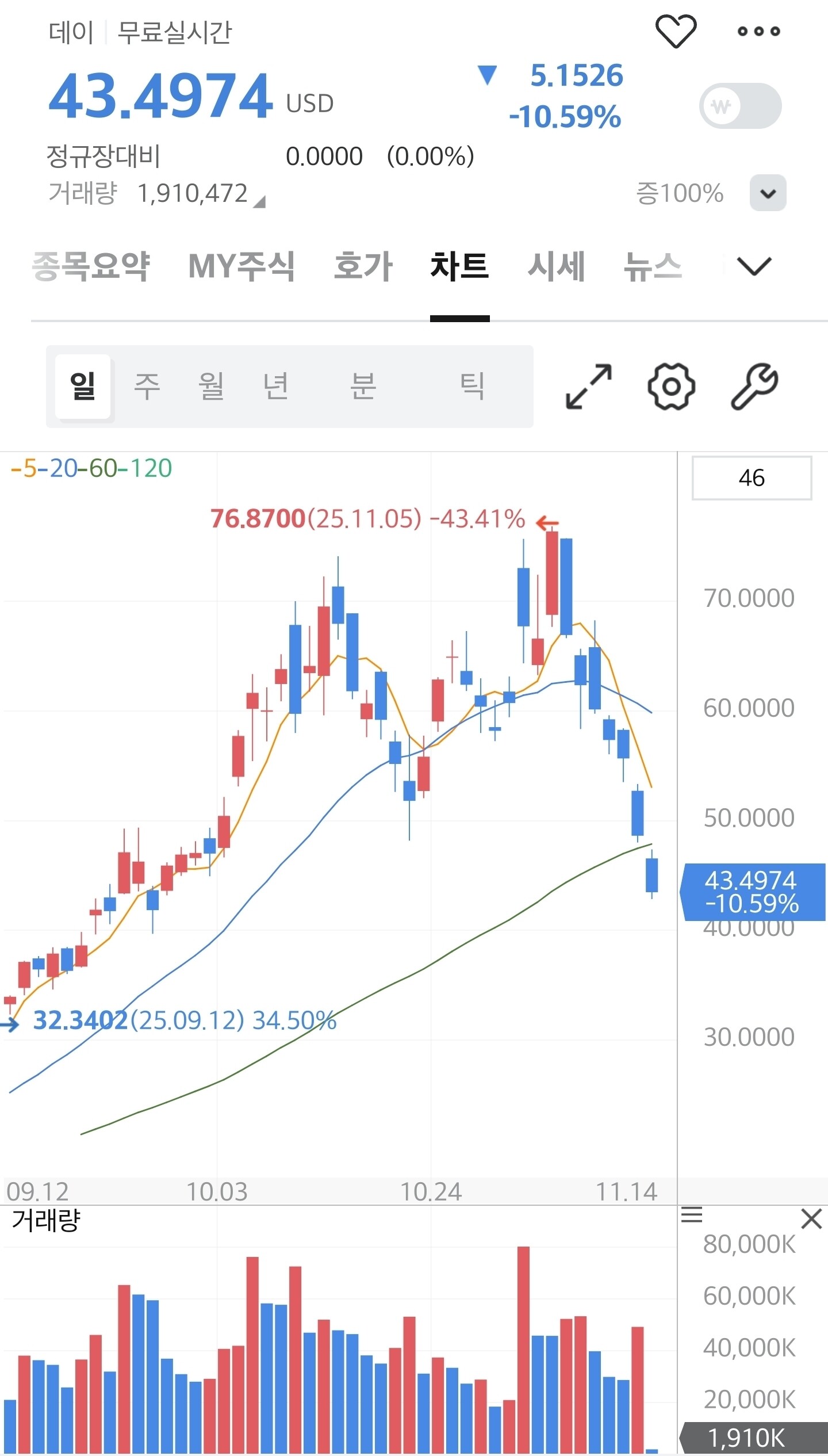Switch chart period to 주 weekly
This screenshot has width=828, height=1456.
pyautogui.click(x=147, y=387)
